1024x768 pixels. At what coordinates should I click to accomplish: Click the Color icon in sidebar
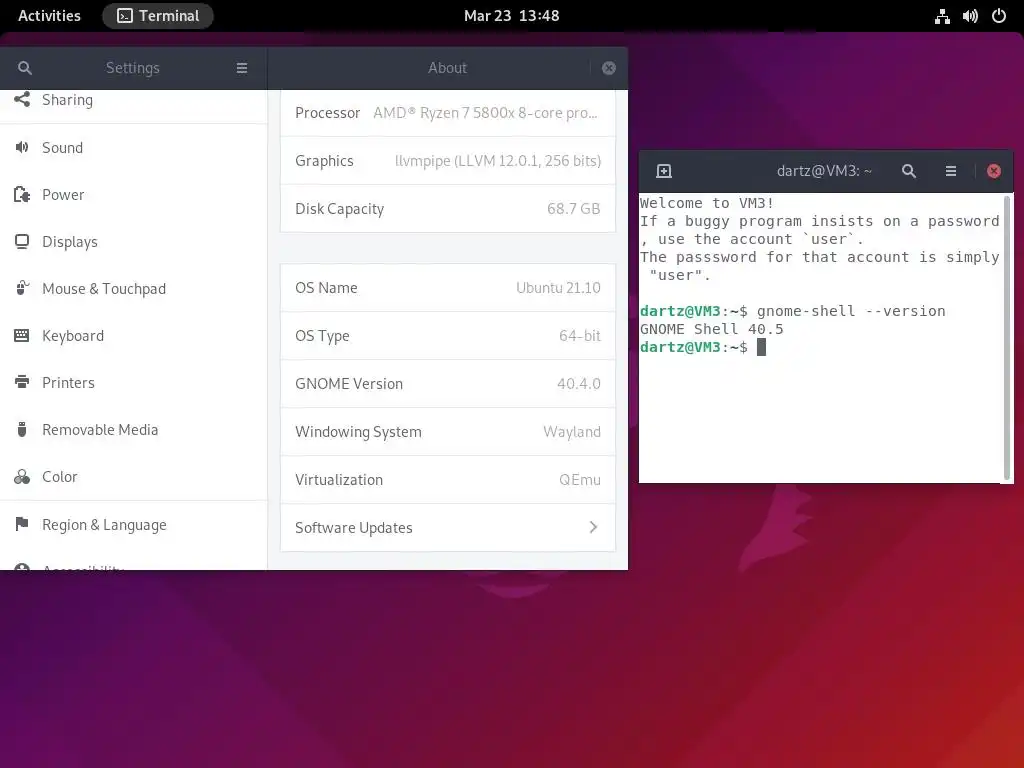pos(22,477)
